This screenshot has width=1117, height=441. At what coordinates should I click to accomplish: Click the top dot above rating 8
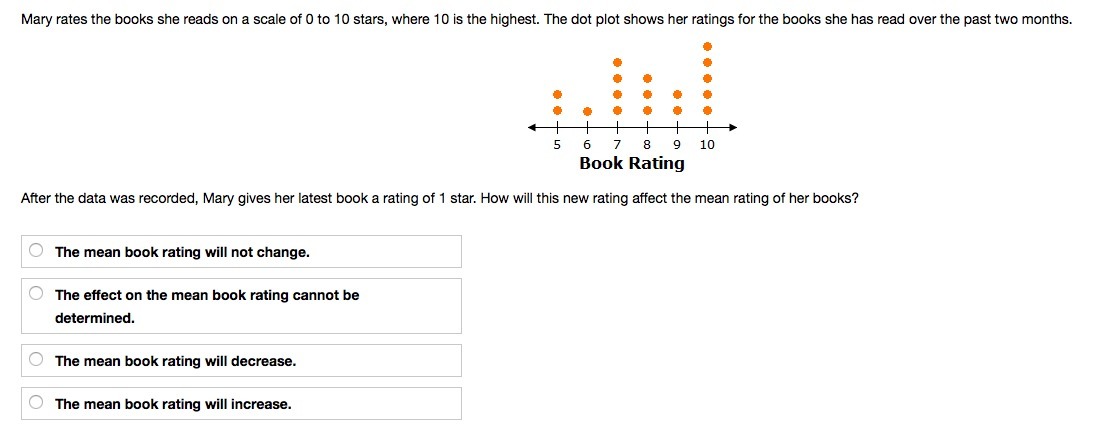coord(647,78)
